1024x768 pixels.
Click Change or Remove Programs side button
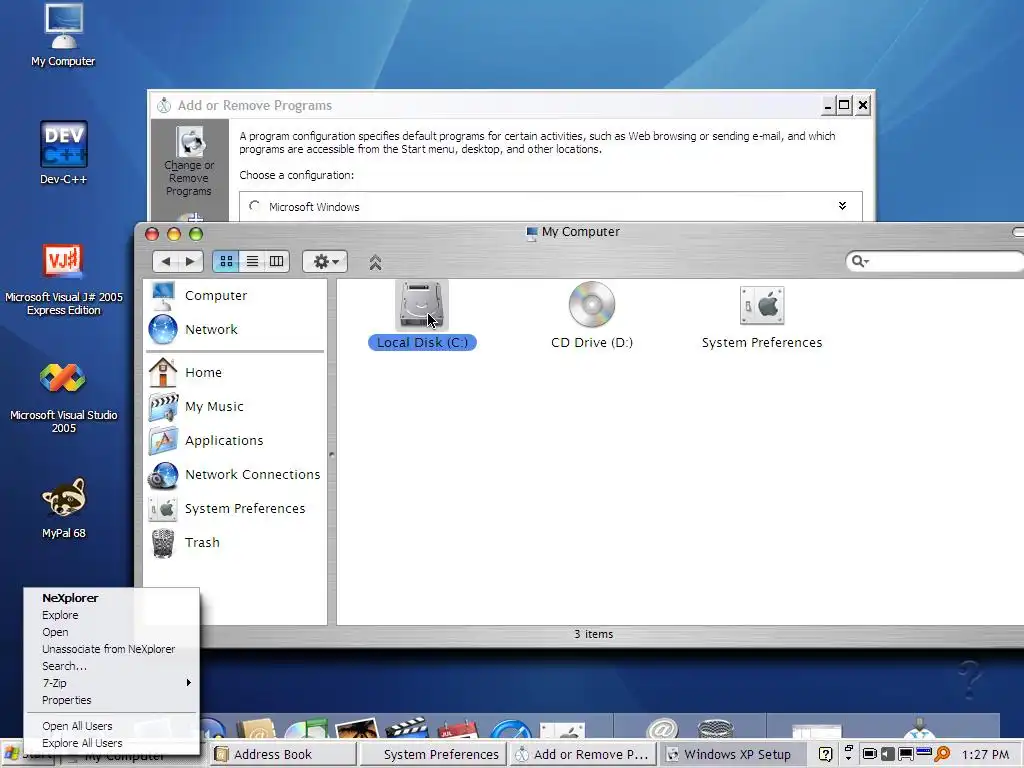[x=189, y=161]
